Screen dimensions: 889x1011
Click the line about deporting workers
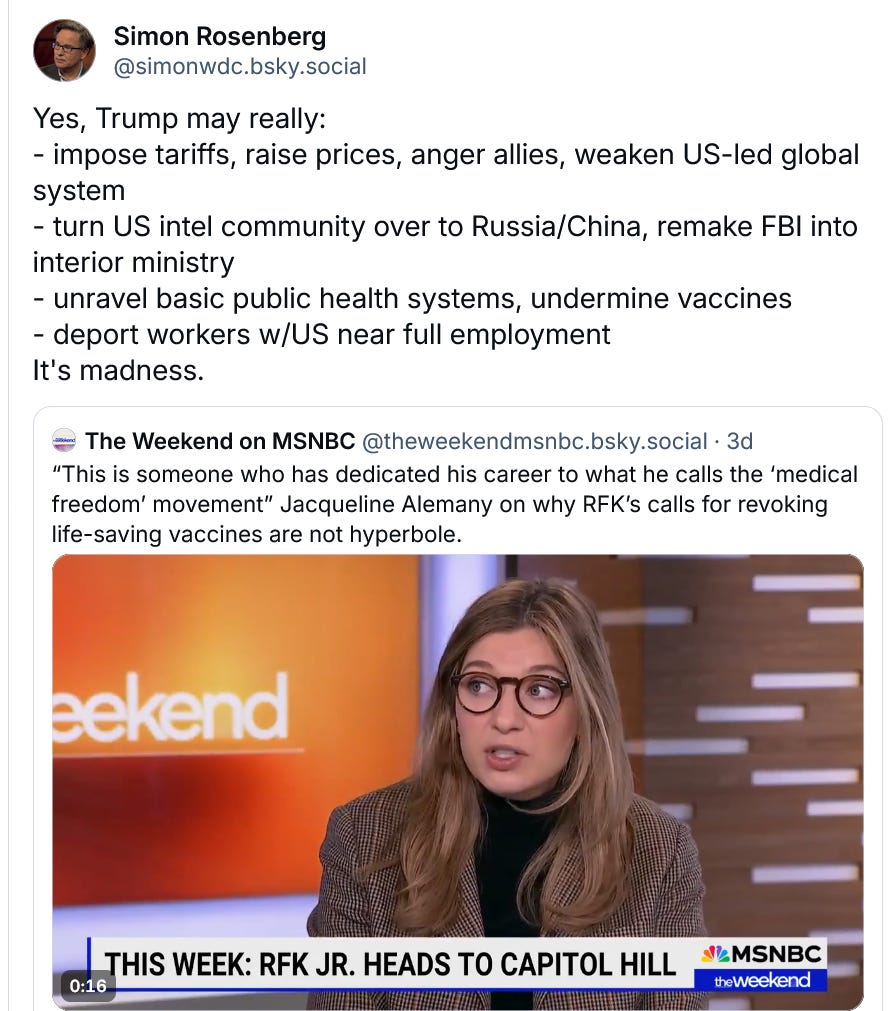(x=322, y=334)
